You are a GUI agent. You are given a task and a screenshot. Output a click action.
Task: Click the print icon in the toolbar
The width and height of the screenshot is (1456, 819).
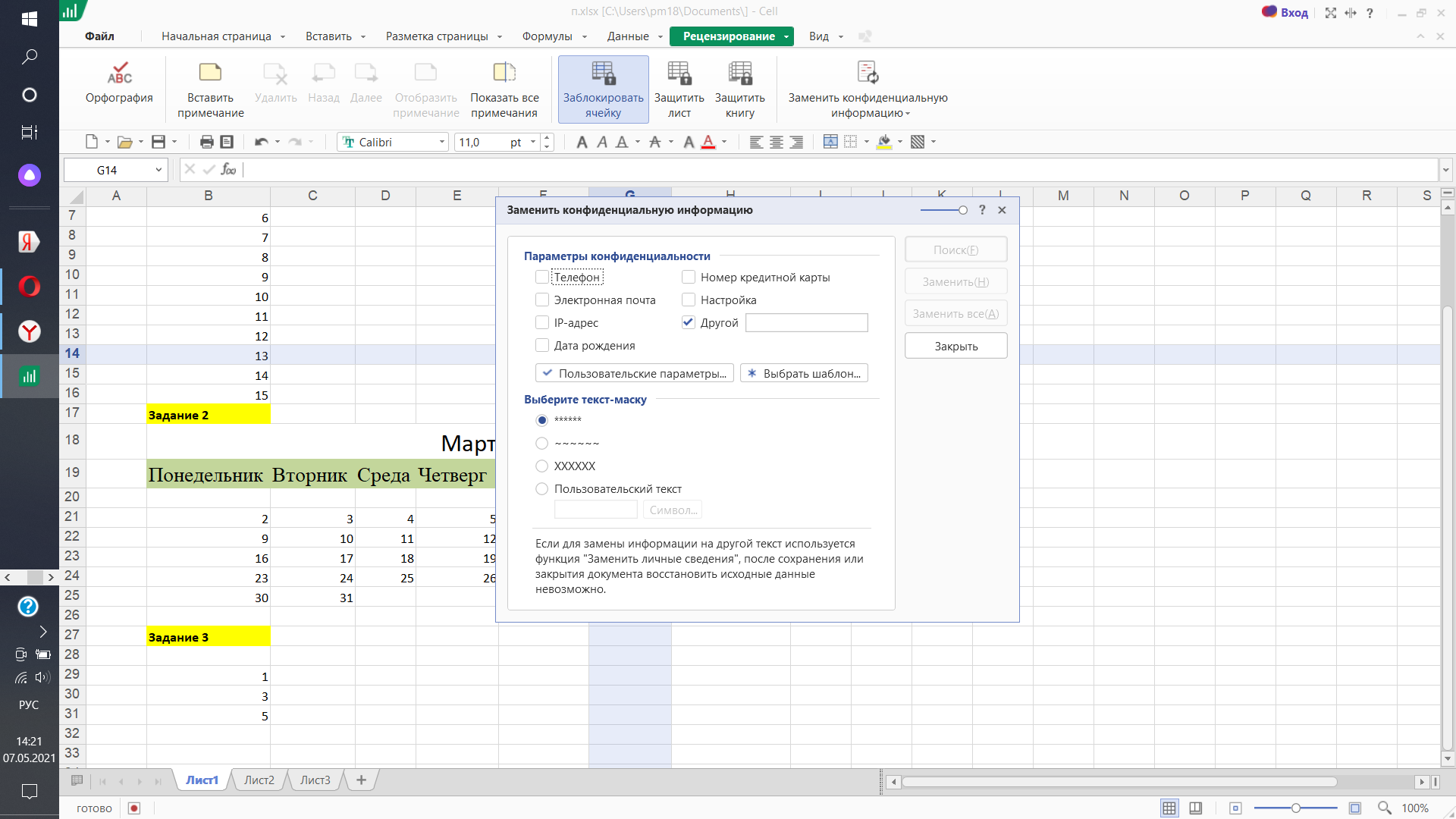coord(206,142)
